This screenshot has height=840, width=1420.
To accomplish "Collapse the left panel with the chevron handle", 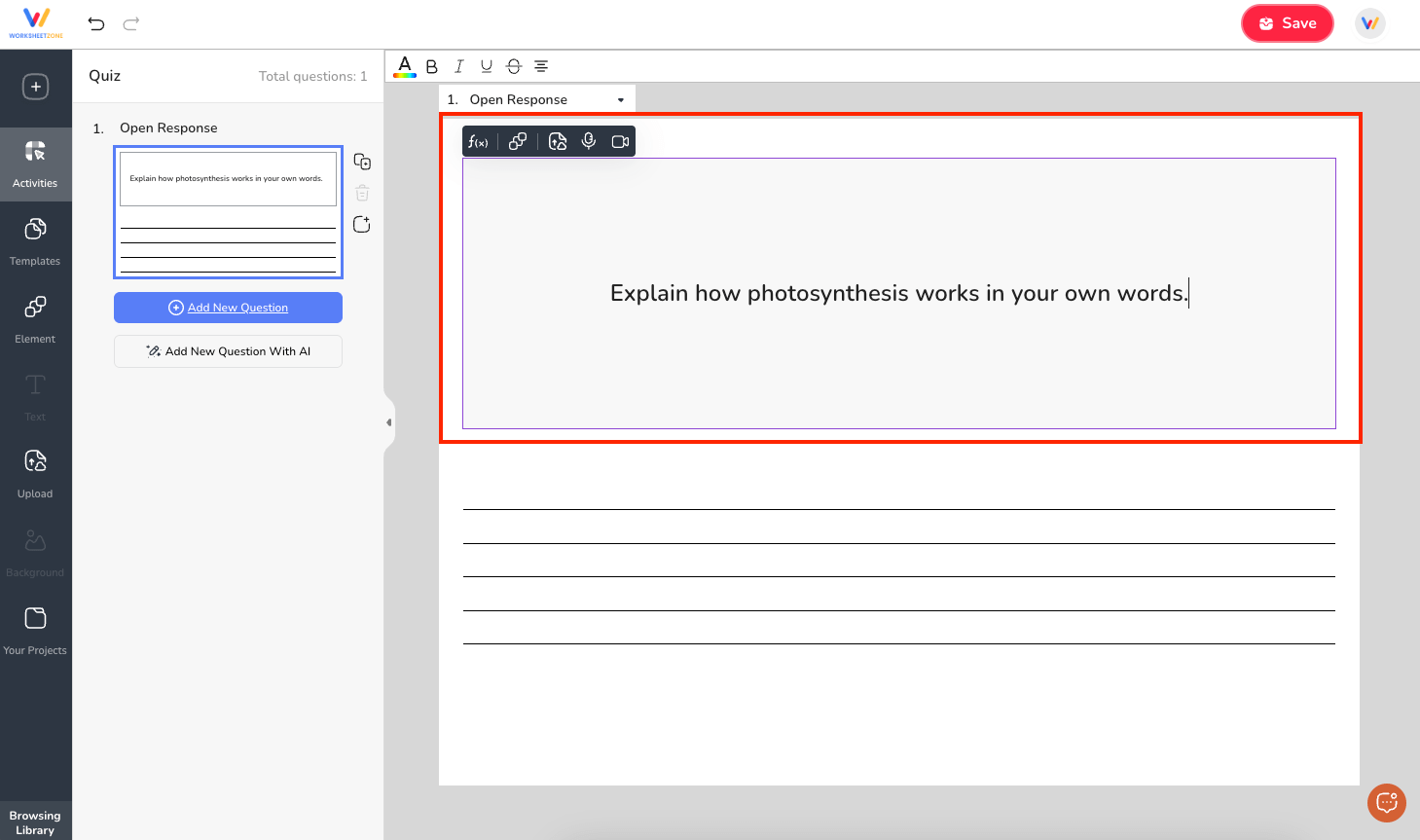I will (x=389, y=420).
